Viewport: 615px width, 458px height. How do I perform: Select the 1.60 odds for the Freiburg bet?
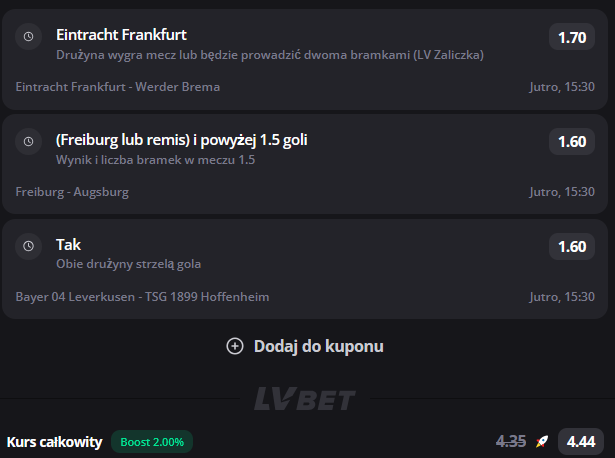[572, 142]
